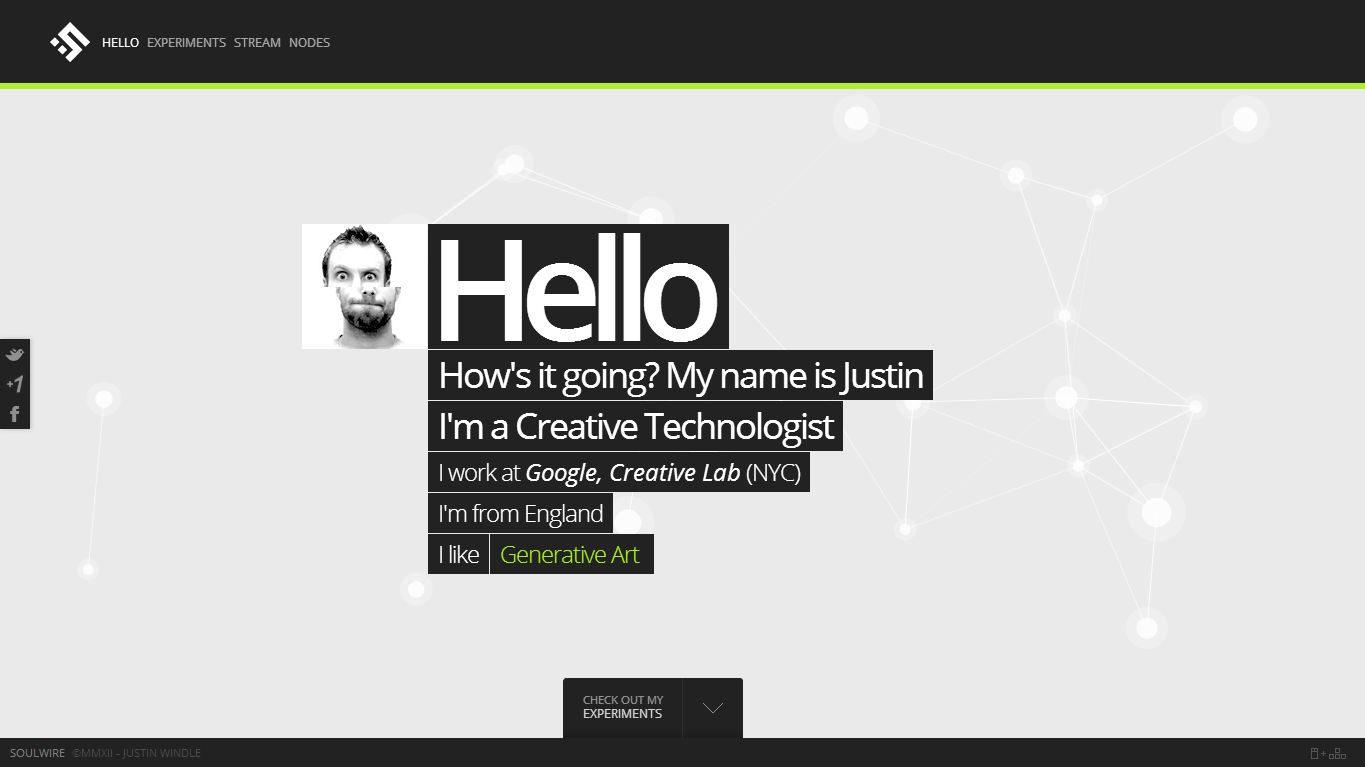
Task: Select the eye-popping portrait photo of Justin
Action: click(363, 286)
